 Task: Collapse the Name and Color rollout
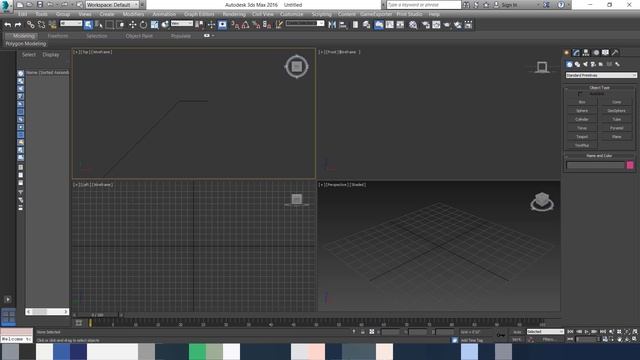point(600,156)
